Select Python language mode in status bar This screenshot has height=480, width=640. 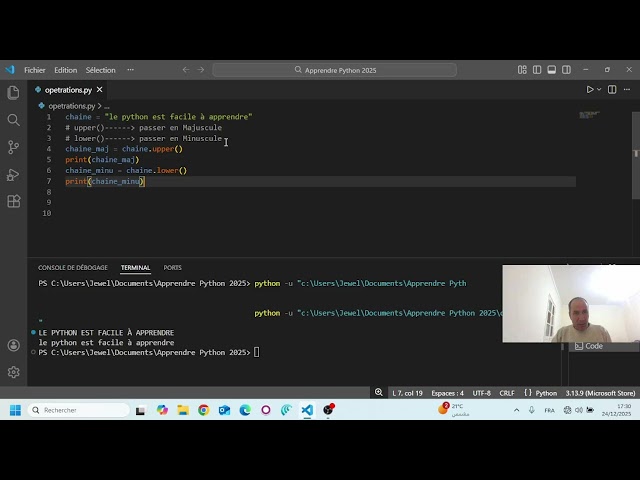[546, 393]
